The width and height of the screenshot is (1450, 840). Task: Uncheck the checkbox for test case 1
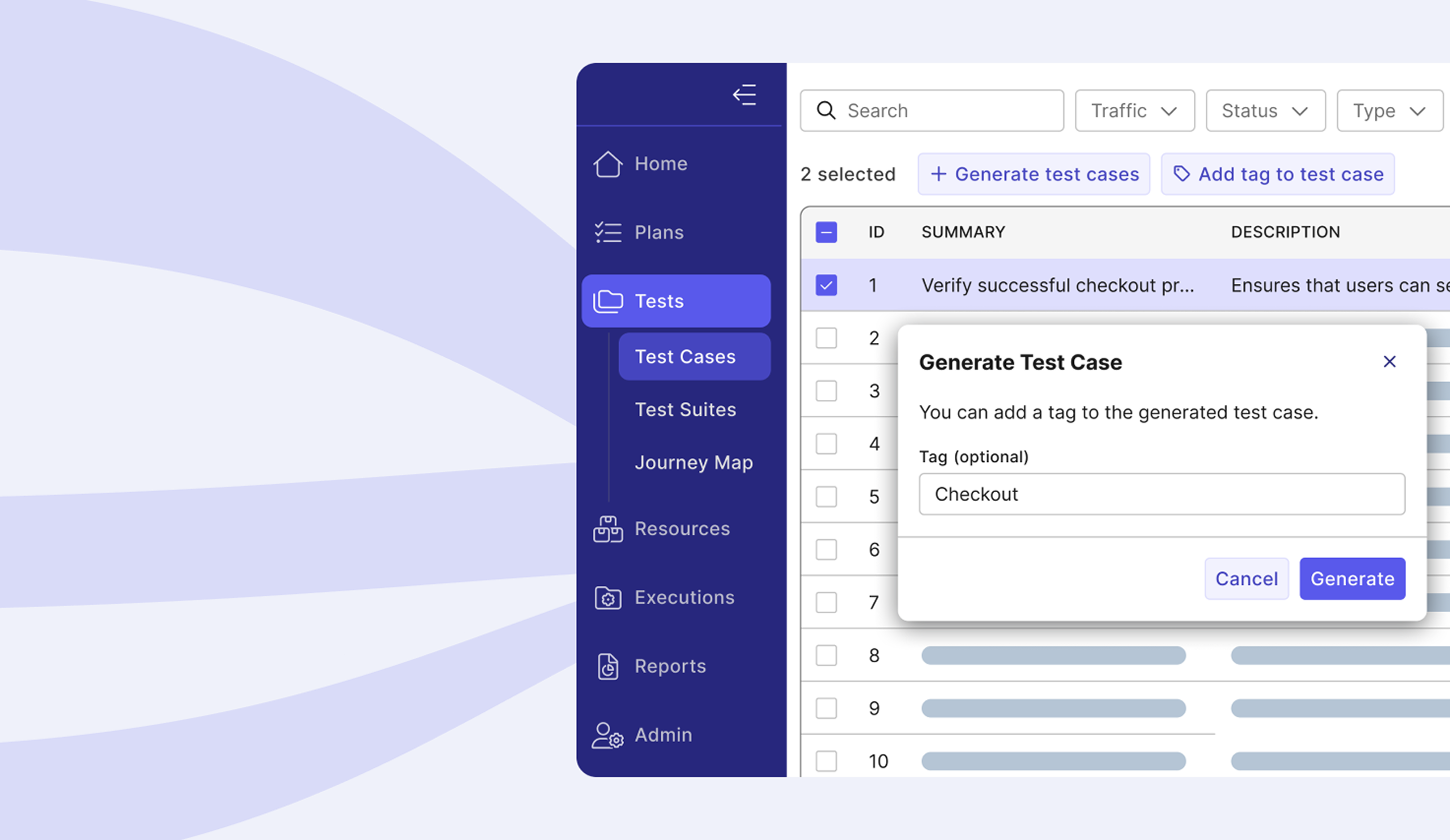point(826,285)
